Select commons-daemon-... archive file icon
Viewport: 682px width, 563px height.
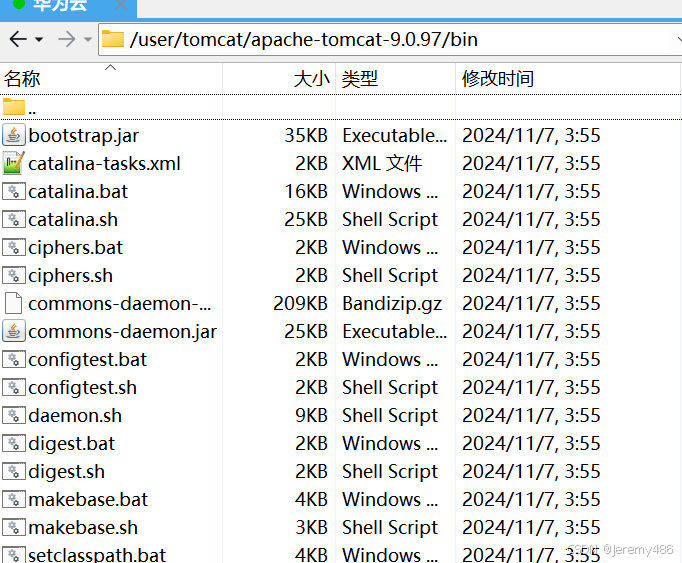pyautogui.click(x=13, y=303)
